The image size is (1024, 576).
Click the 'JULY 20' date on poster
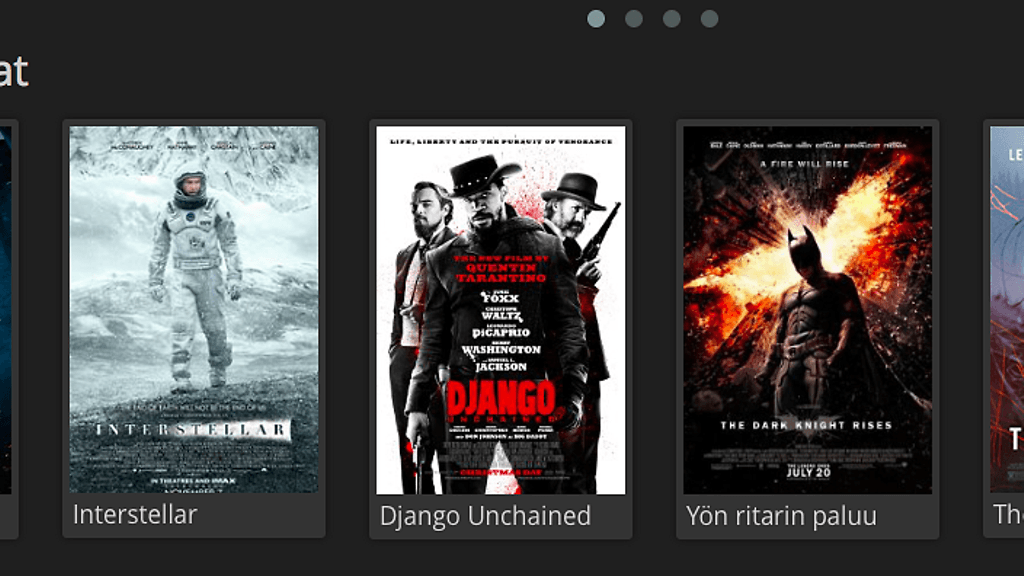point(808,472)
